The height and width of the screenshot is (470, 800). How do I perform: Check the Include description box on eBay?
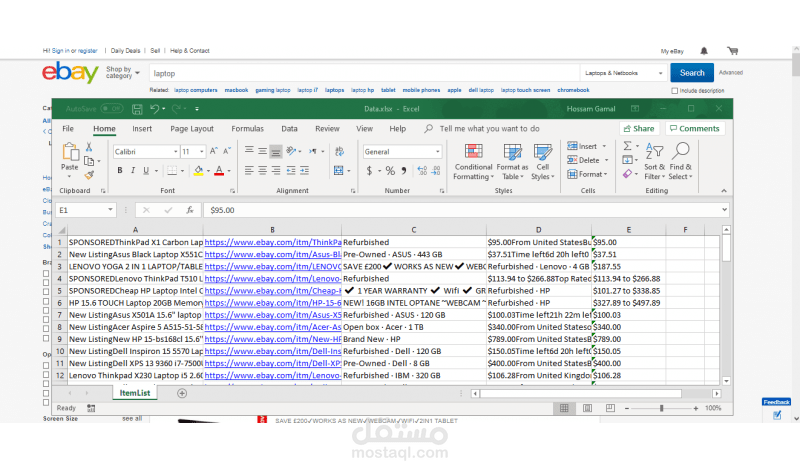tap(674, 91)
